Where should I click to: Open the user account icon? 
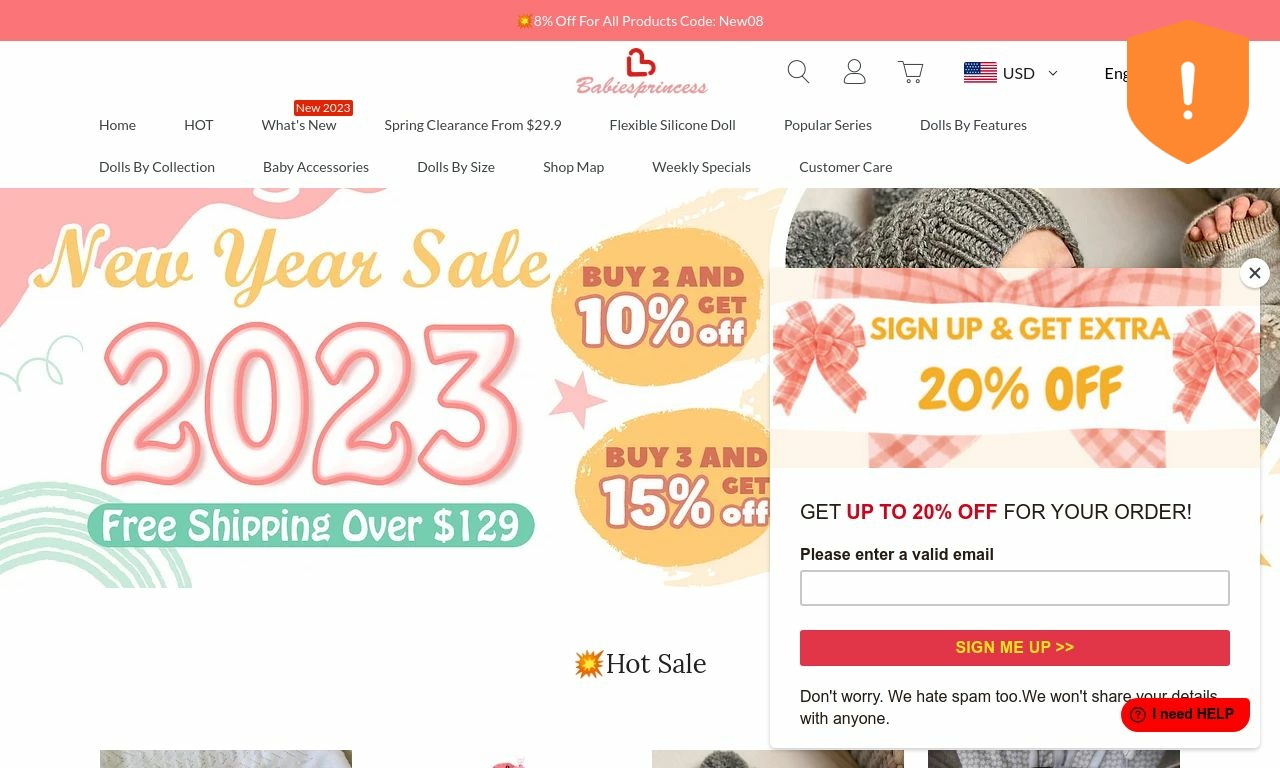pos(854,72)
